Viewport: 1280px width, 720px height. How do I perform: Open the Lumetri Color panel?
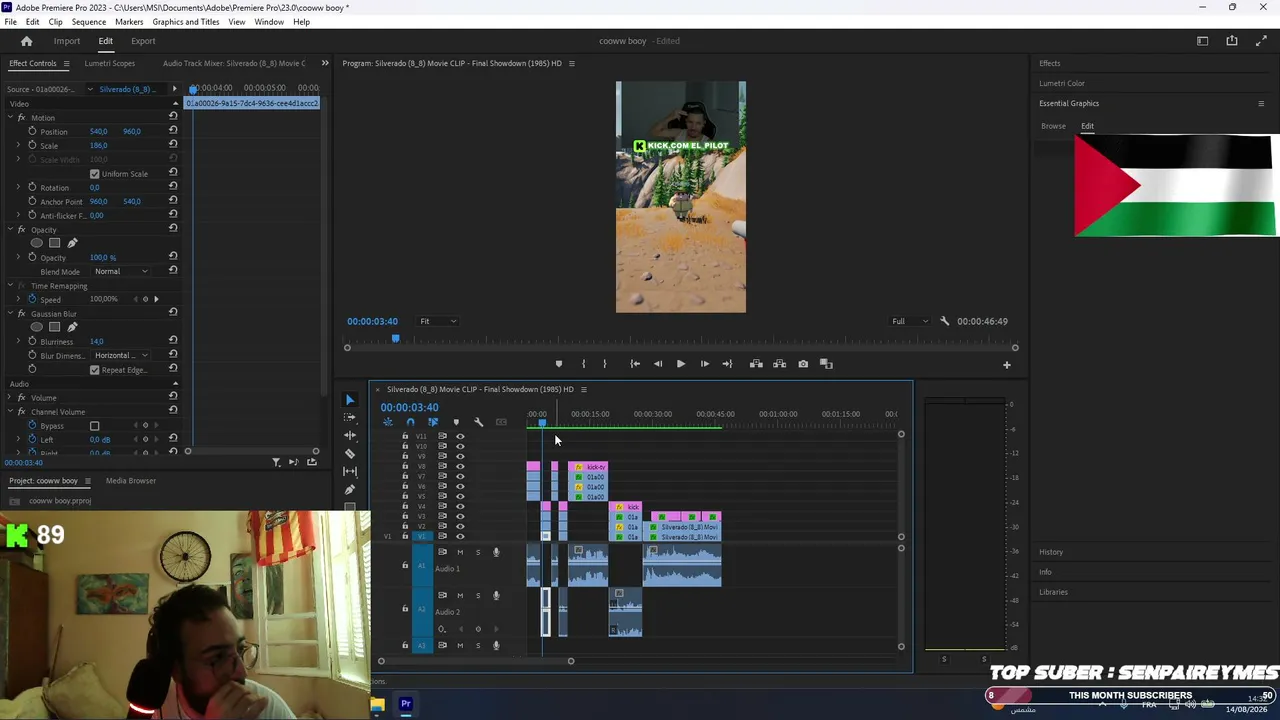tap(1062, 83)
